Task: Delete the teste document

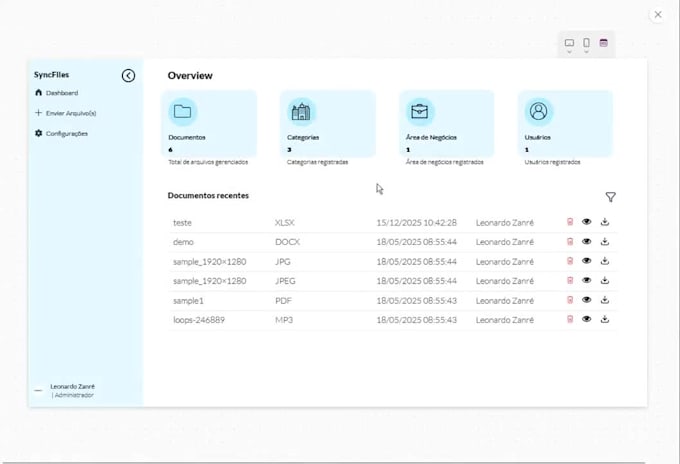Action: pyautogui.click(x=570, y=222)
